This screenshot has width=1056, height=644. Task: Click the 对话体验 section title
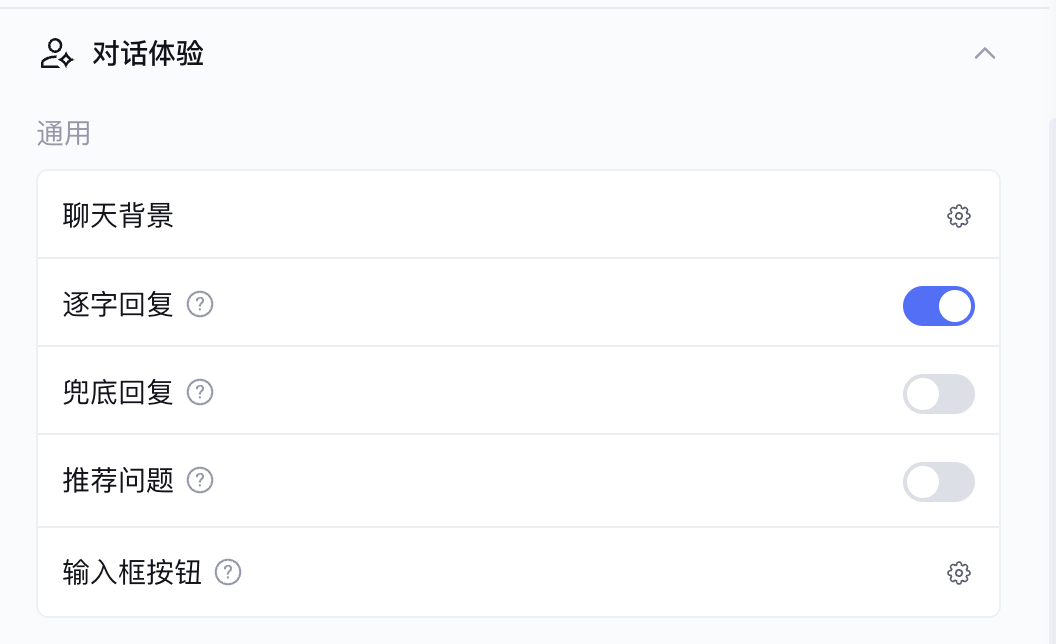(x=148, y=54)
